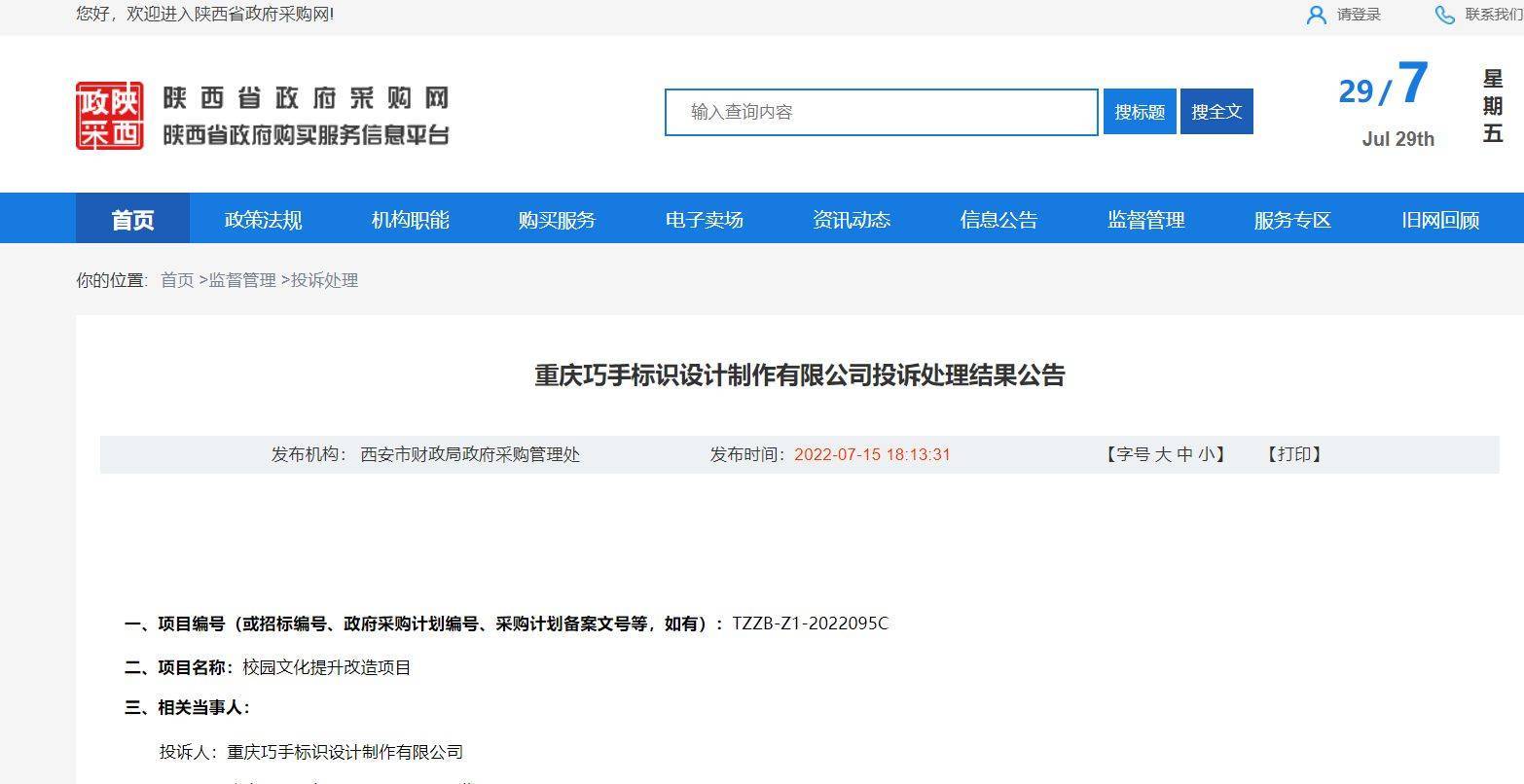Open the 政策法规 menu item
Screen dimensions: 1524x784
(x=263, y=220)
